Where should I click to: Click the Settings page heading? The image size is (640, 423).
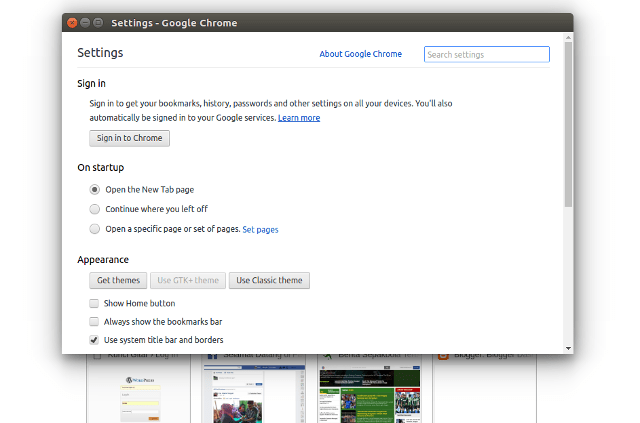click(100, 53)
